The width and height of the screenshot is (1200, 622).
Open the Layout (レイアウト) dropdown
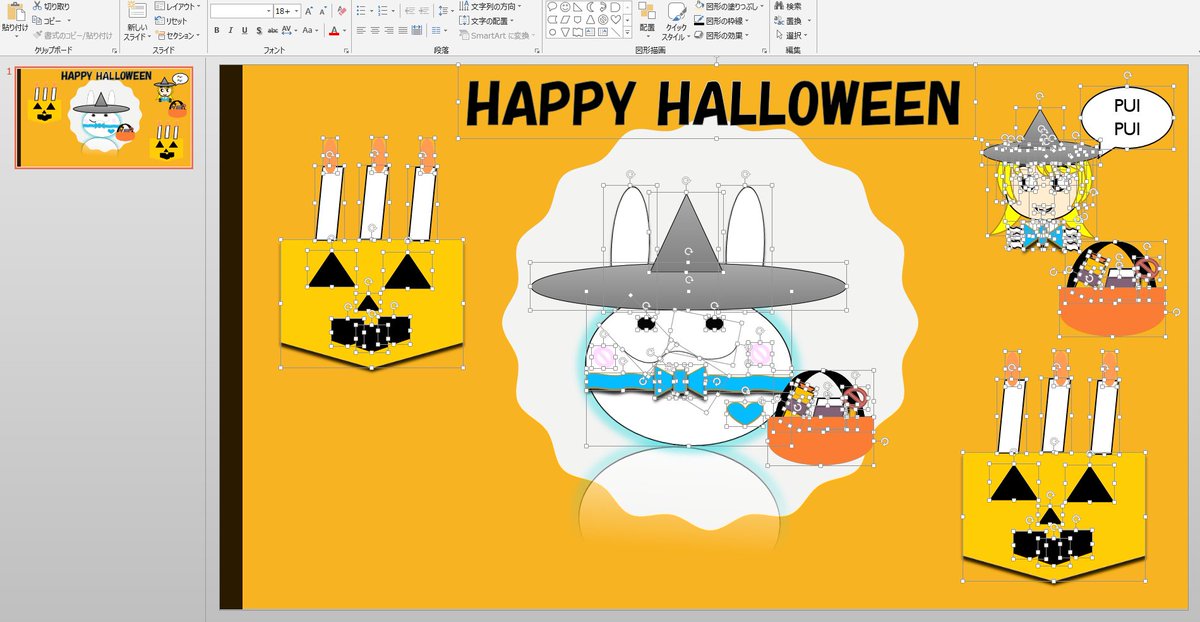(177, 6)
